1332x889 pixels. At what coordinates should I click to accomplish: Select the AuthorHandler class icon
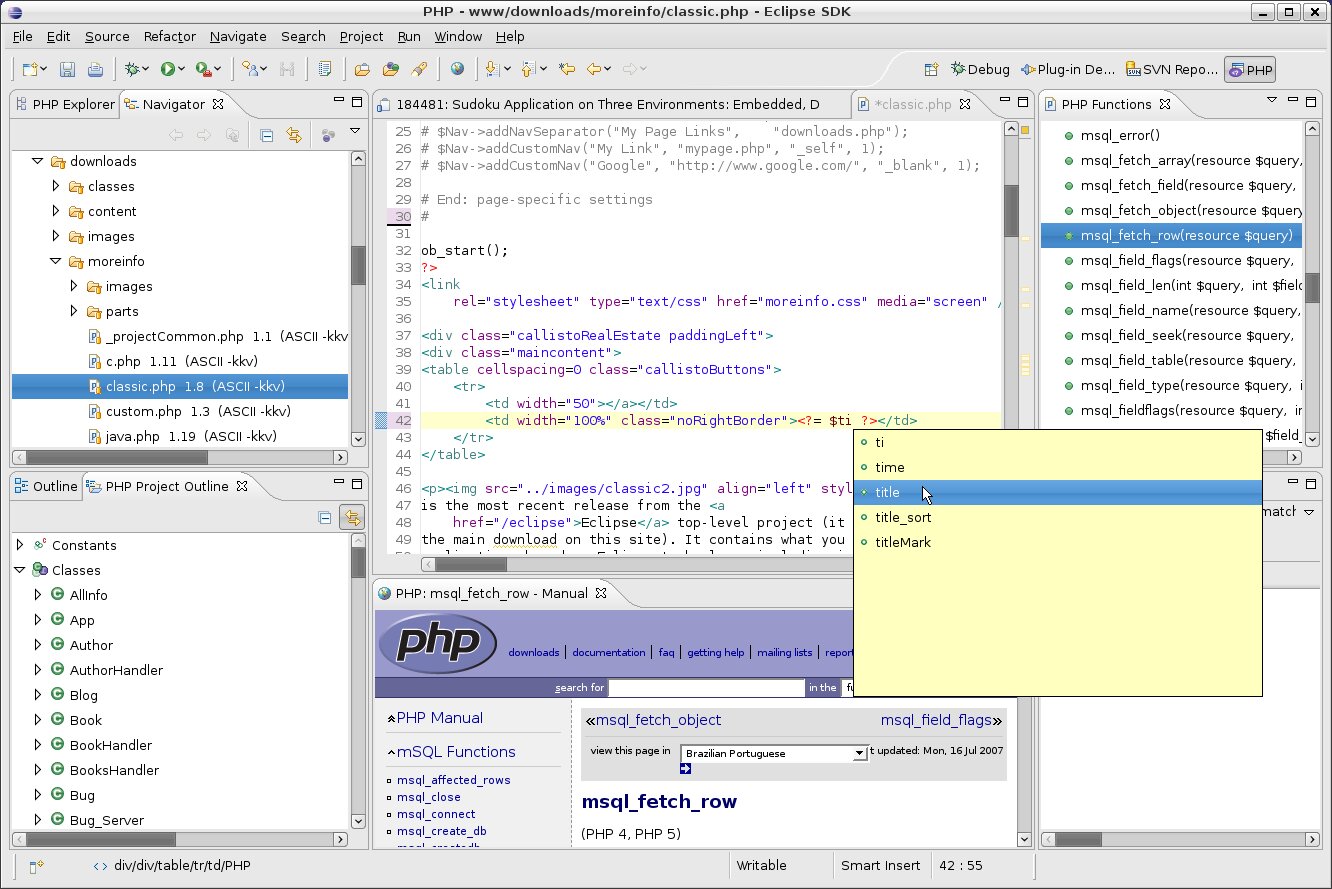(x=57, y=670)
